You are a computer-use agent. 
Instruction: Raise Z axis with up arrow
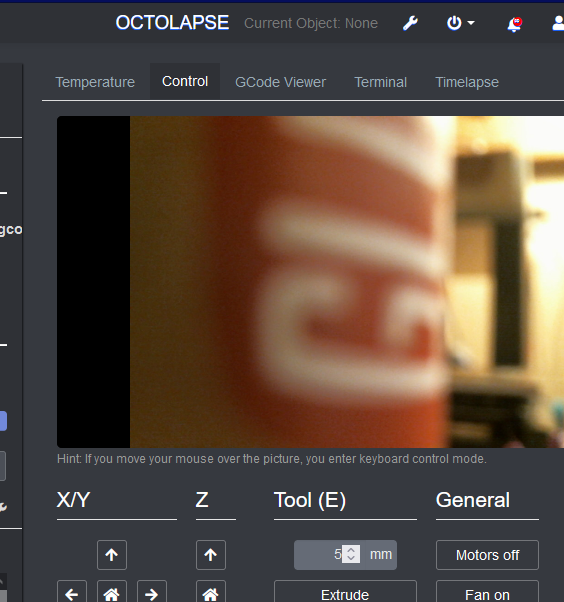[211, 555]
